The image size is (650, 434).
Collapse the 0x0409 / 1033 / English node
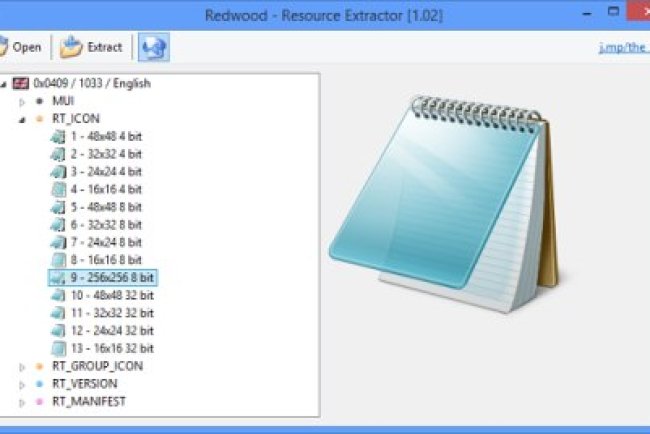tap(3, 85)
